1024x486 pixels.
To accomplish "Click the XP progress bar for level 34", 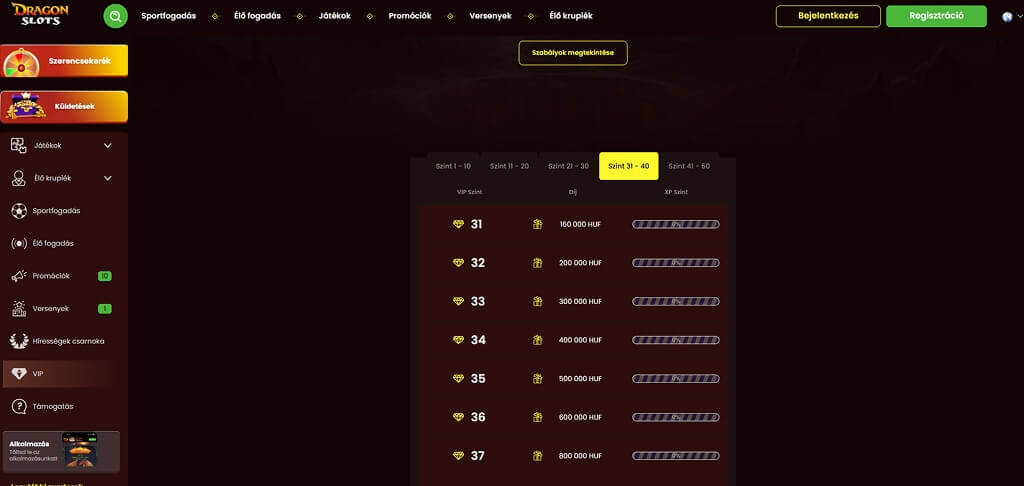I will pyautogui.click(x=676, y=340).
